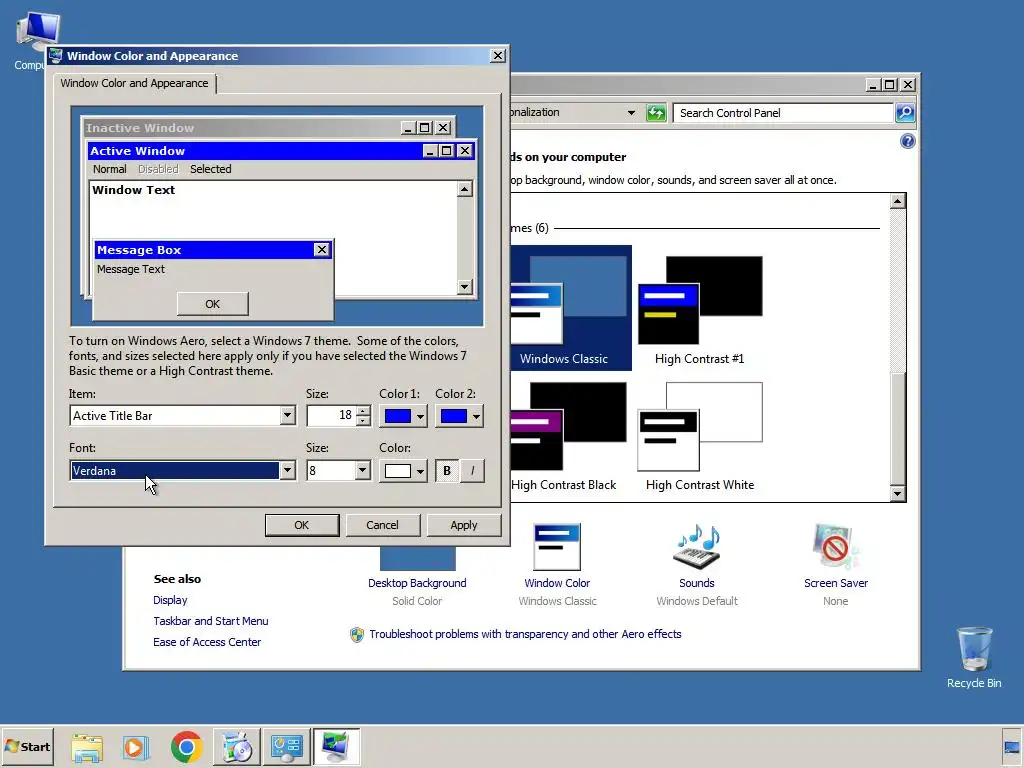Click the Control Panel taskbar icon
Screen dimensions: 1024x768
coord(287,747)
